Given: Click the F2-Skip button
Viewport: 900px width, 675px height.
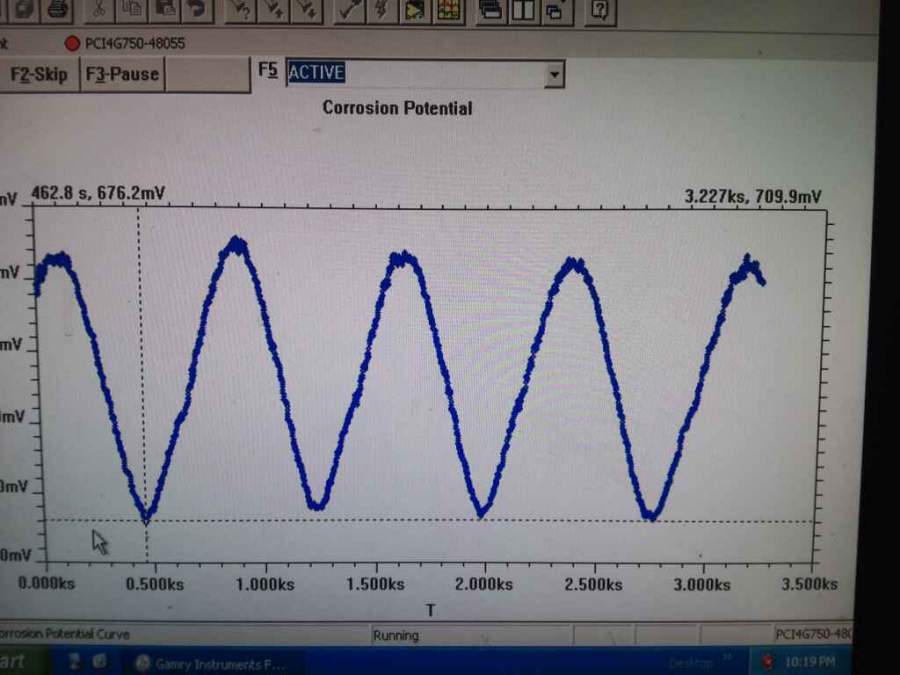Looking at the screenshot, I should [38, 75].
